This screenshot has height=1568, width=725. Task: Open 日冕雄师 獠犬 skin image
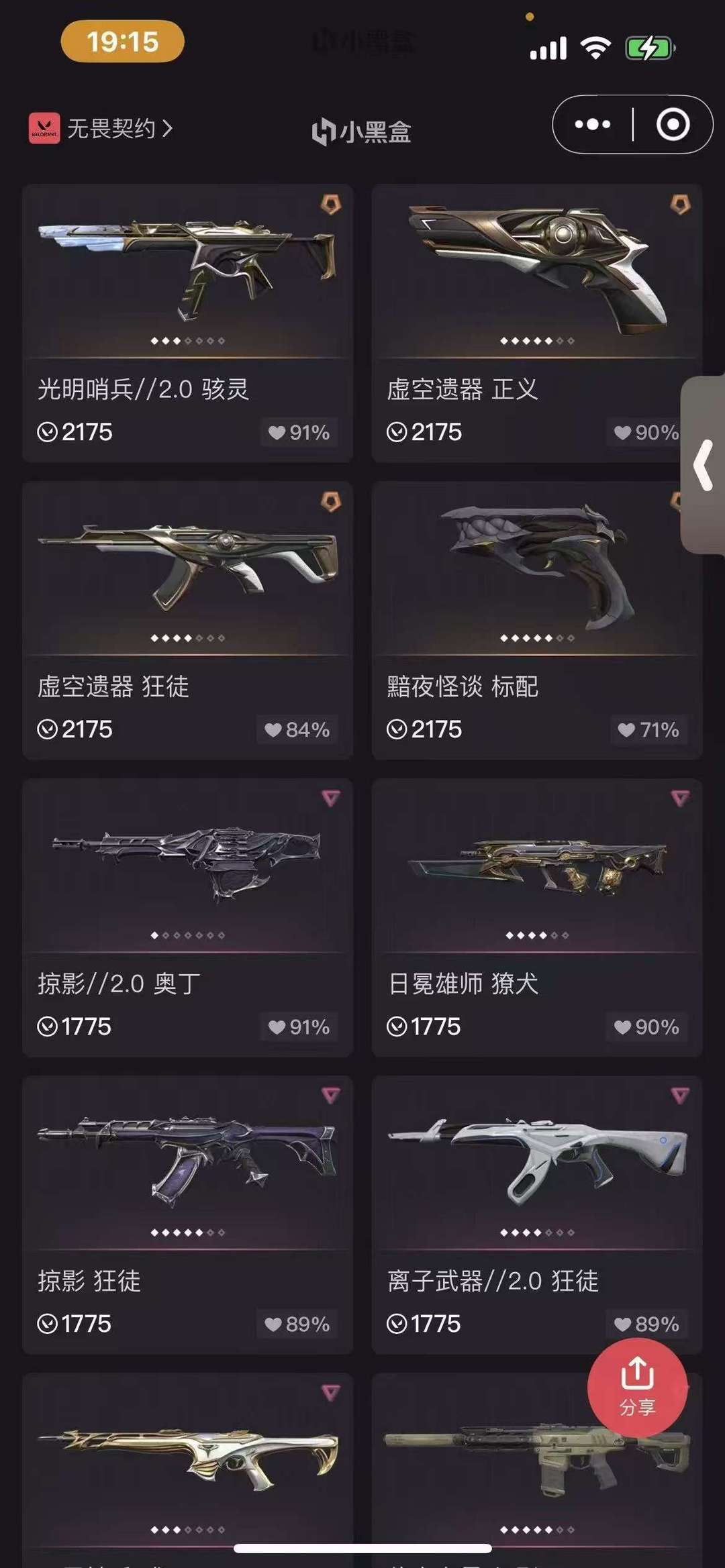point(538,867)
